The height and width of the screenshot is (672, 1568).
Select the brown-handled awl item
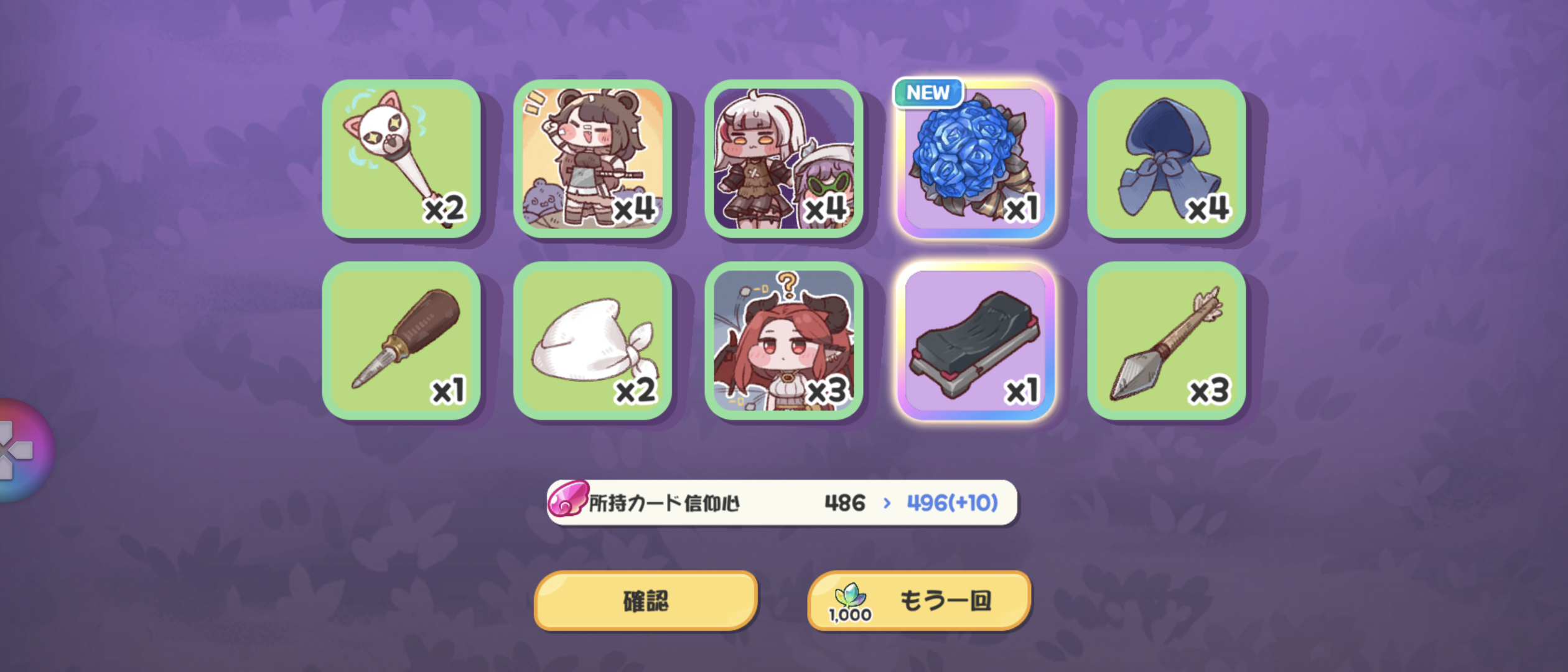pos(401,340)
